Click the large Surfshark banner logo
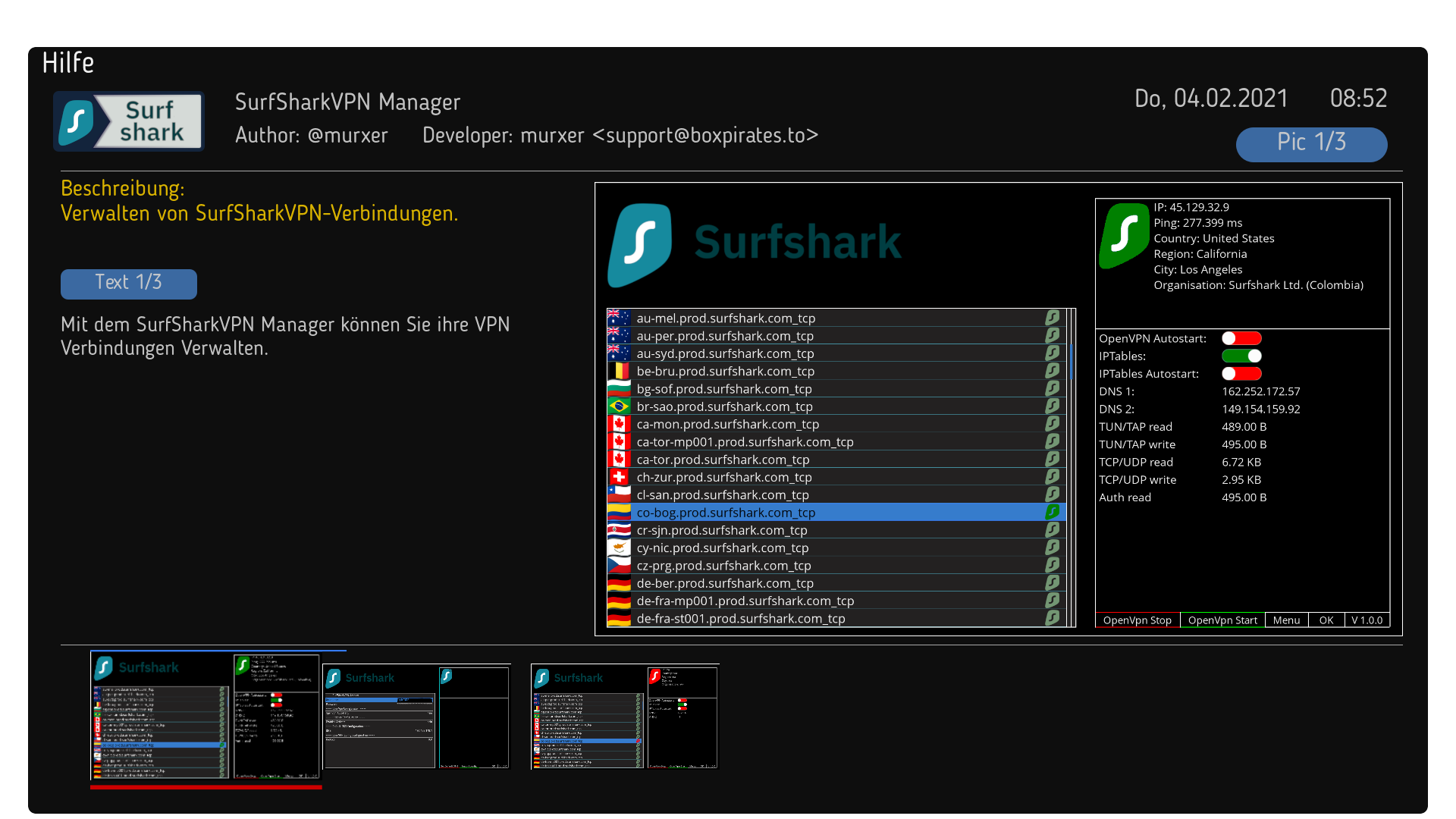The width and height of the screenshot is (1456, 819). tap(755, 244)
